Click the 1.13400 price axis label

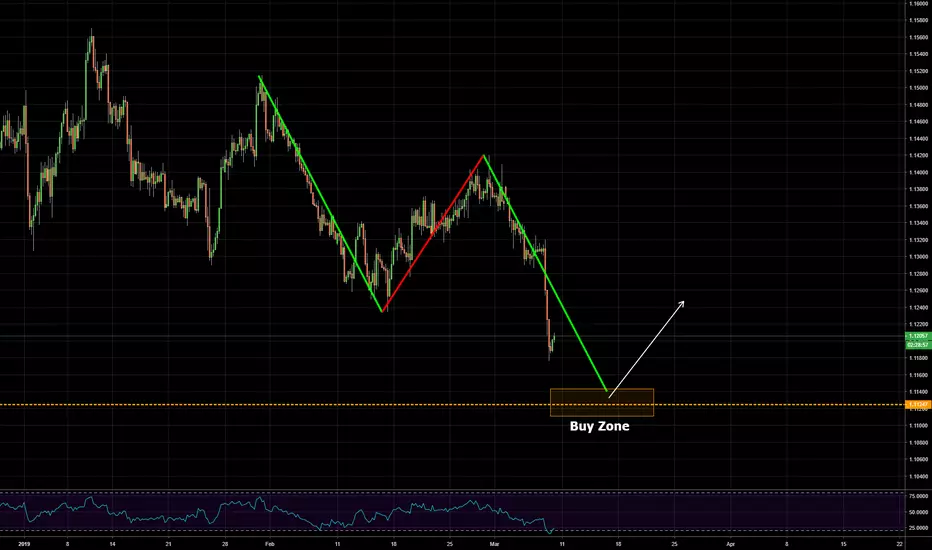[x=918, y=223]
